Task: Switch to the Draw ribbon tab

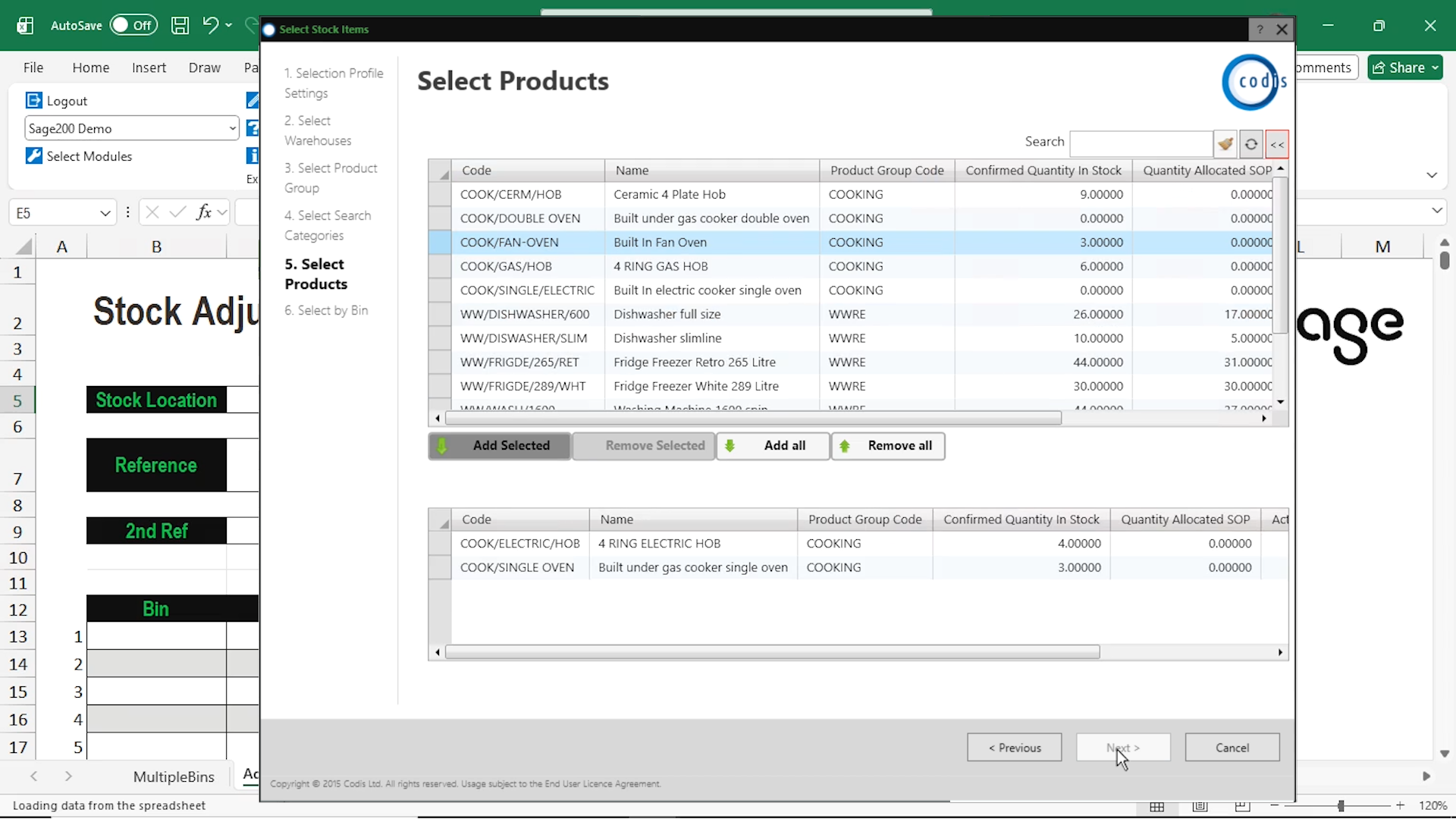Action: pos(203,67)
